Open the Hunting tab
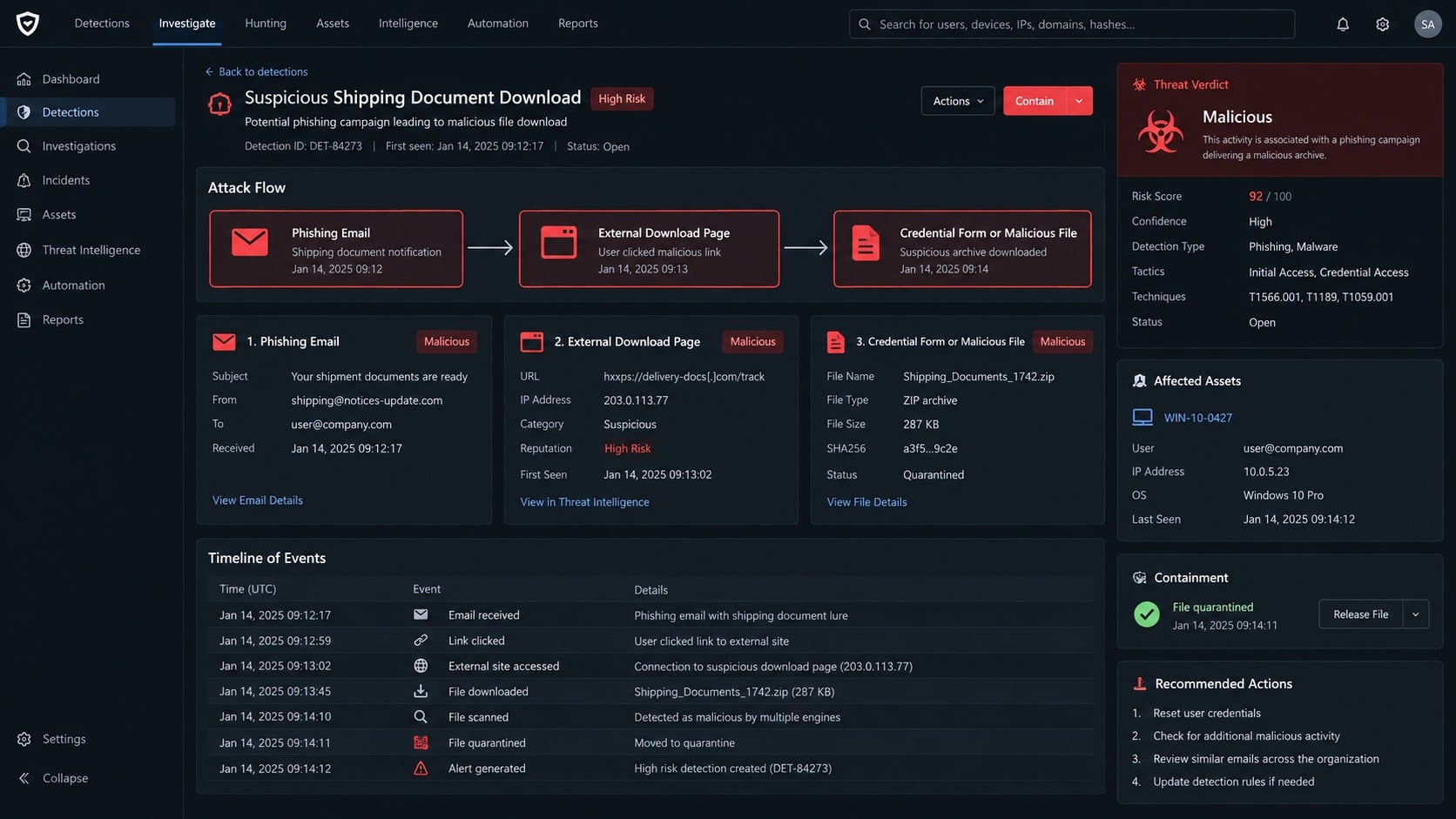The width and height of the screenshot is (1456, 819). (x=266, y=23)
